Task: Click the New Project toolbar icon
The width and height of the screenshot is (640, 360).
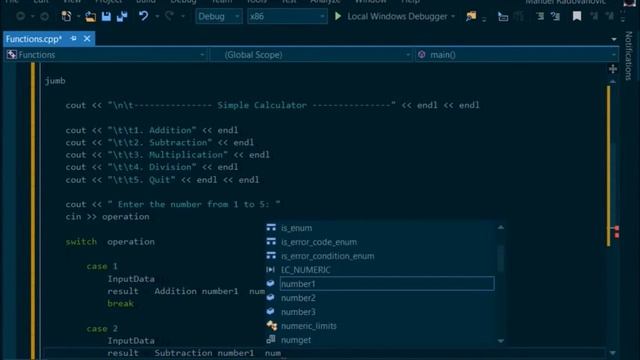Action: (x=67, y=16)
